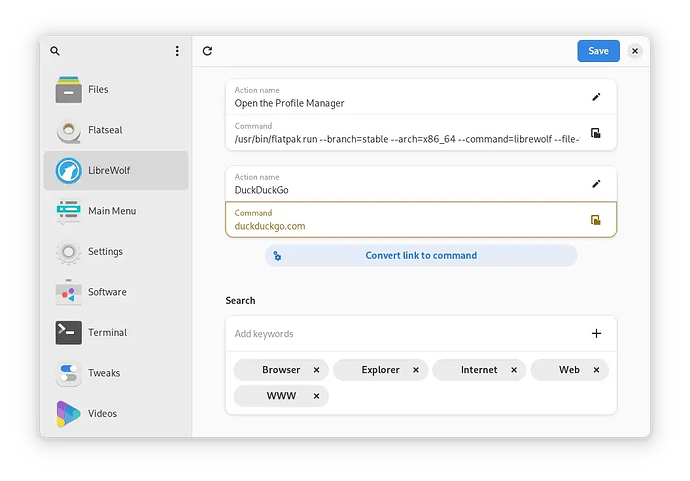Click the WWW keyword chip label
Screen dimensions: 690x481
(281, 396)
